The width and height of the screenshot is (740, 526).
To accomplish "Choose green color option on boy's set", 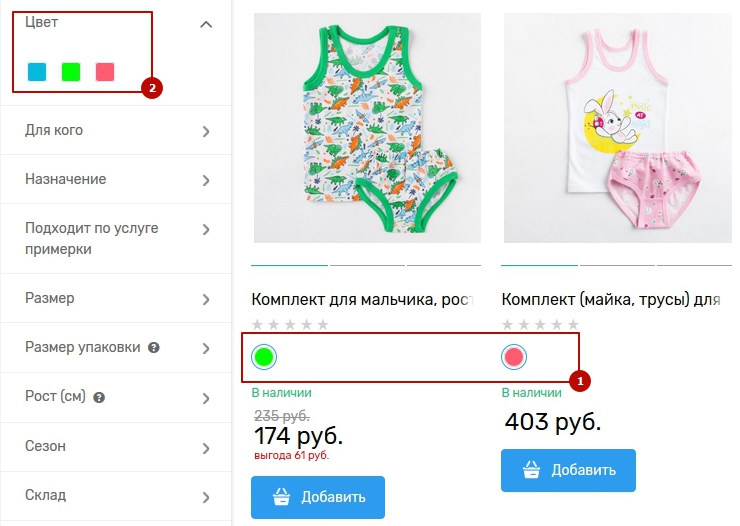I will (264, 356).
